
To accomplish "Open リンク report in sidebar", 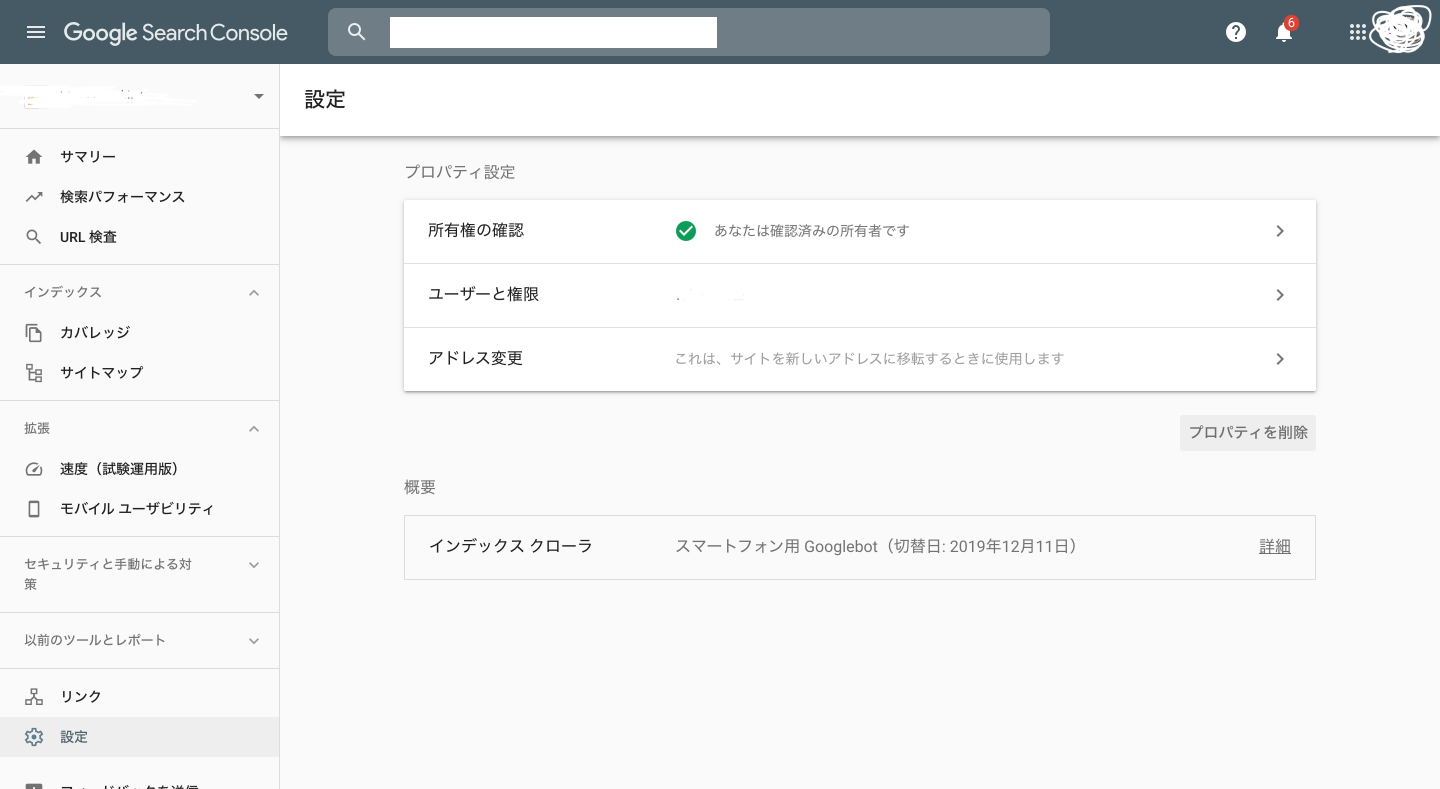I will tap(80, 697).
